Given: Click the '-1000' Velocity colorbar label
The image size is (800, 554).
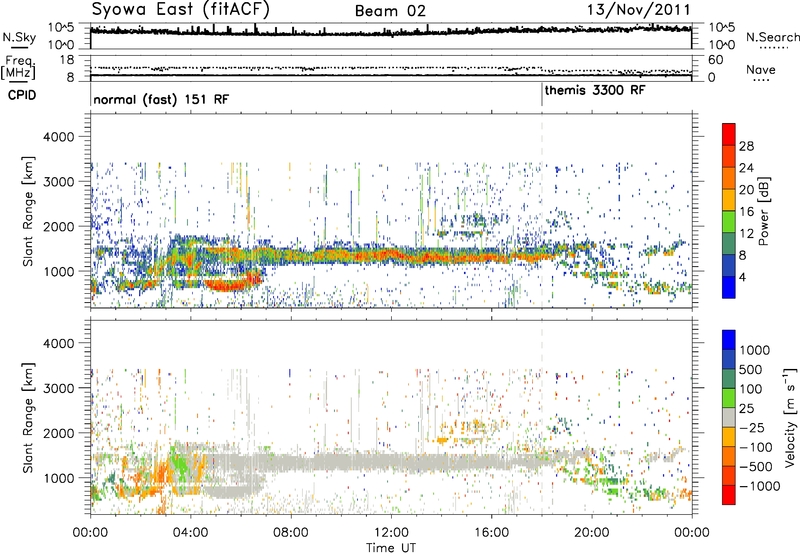Looking at the screenshot, I should (759, 486).
